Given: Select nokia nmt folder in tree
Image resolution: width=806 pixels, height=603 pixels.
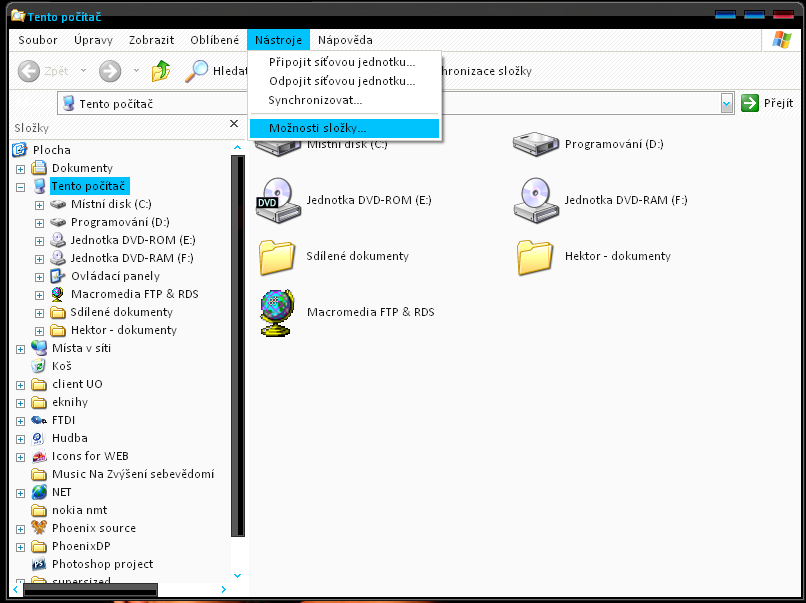Looking at the screenshot, I should [x=79, y=510].
